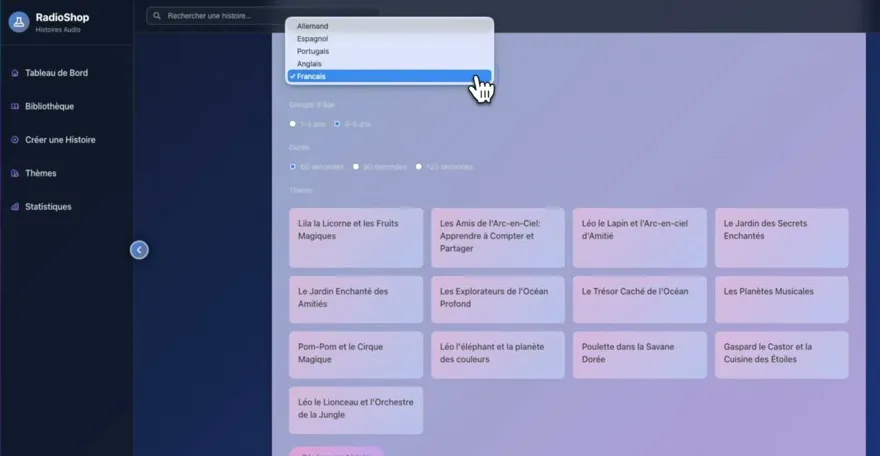Screen dimensions: 880x456
Task: Choose Espagnol in the language dropdown
Action: 389,39
